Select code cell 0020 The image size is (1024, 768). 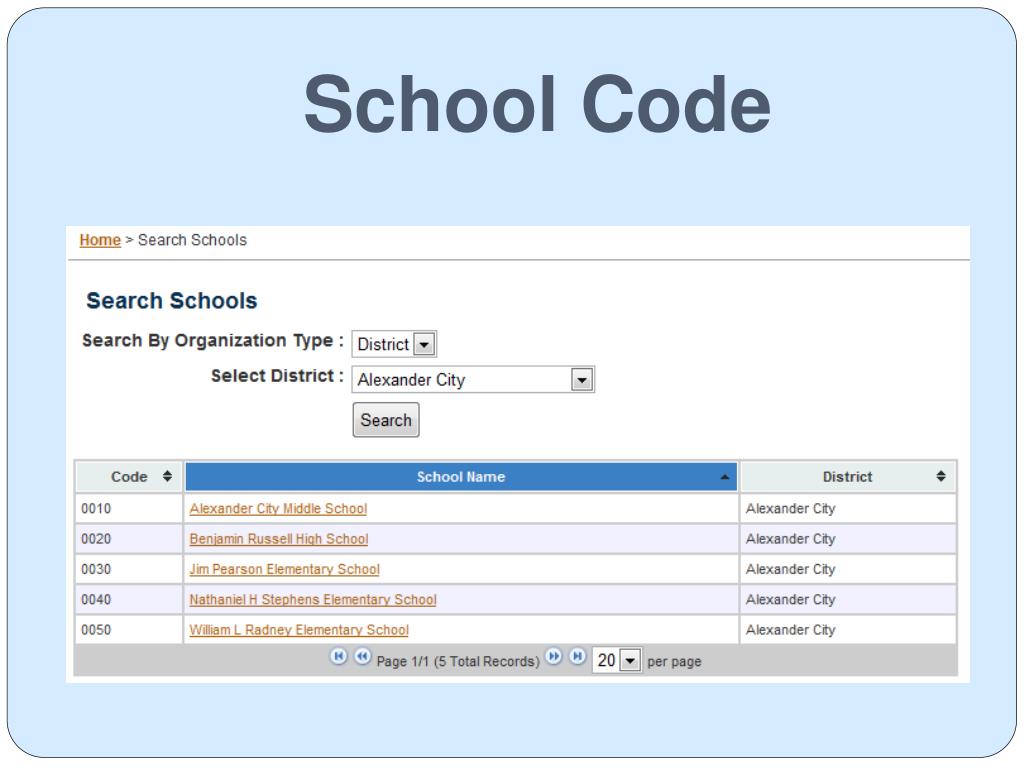click(x=129, y=539)
